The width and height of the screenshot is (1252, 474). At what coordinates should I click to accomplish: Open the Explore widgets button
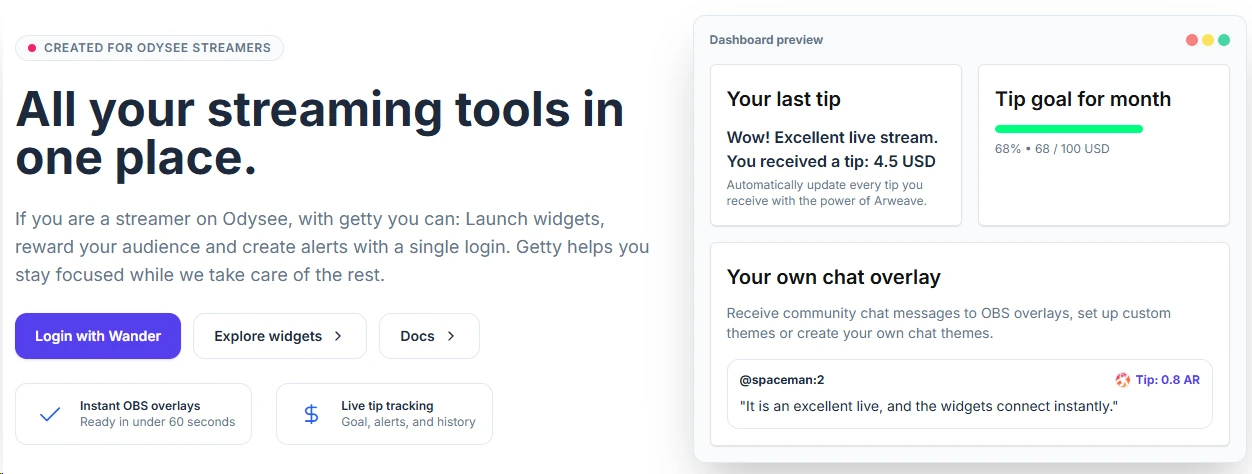[x=280, y=336]
